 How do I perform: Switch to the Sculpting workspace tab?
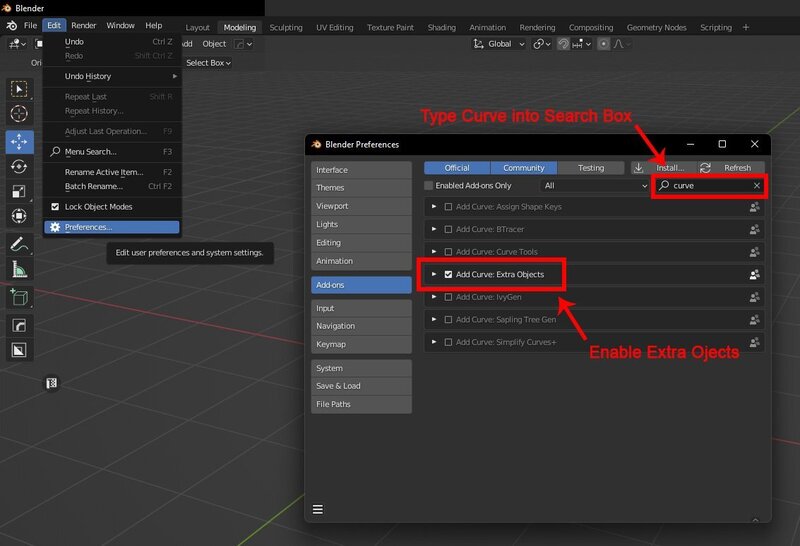coord(285,27)
